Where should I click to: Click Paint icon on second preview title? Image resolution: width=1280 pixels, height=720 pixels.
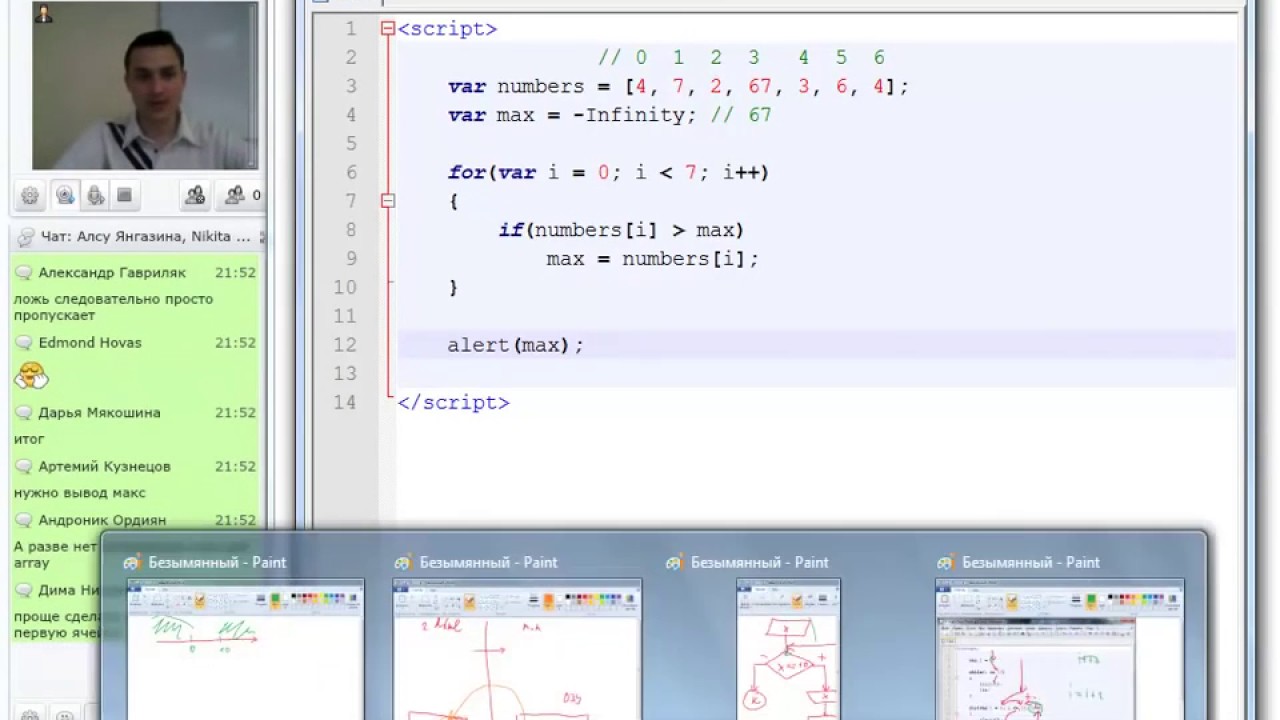[404, 563]
